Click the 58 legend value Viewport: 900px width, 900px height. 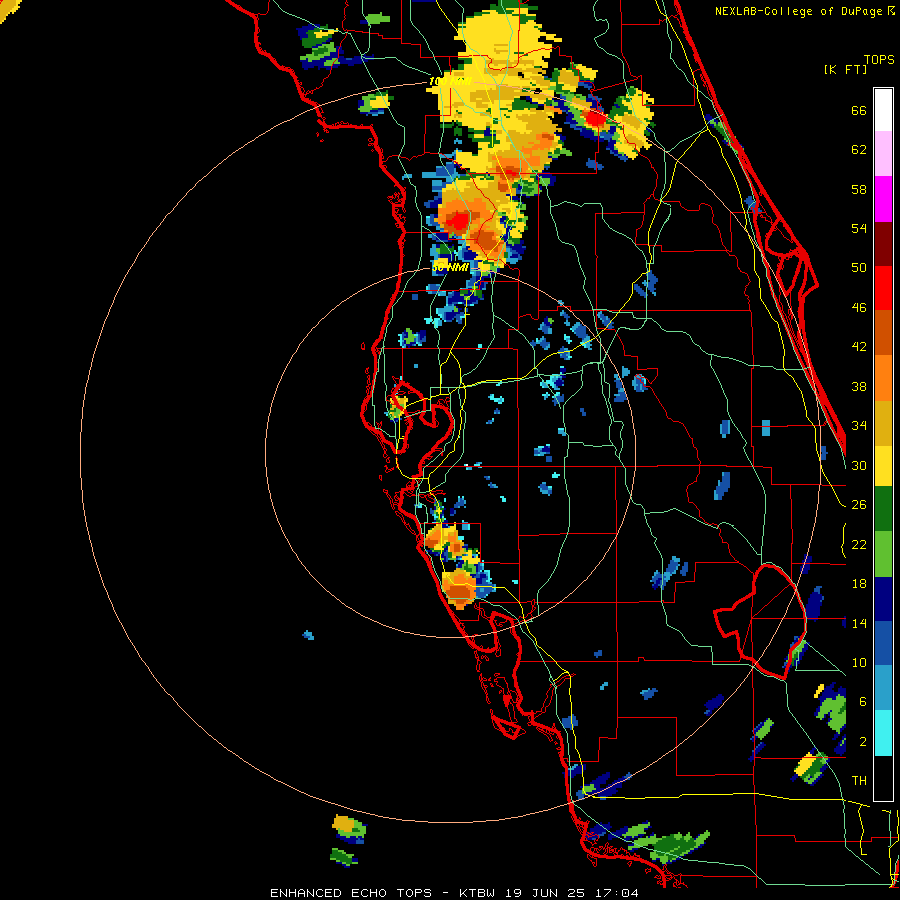(859, 190)
